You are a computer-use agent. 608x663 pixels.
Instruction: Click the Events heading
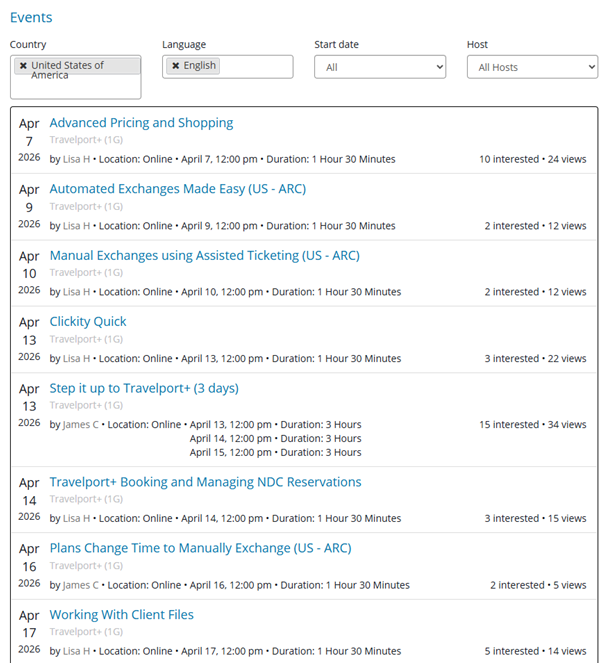[x=31, y=17]
